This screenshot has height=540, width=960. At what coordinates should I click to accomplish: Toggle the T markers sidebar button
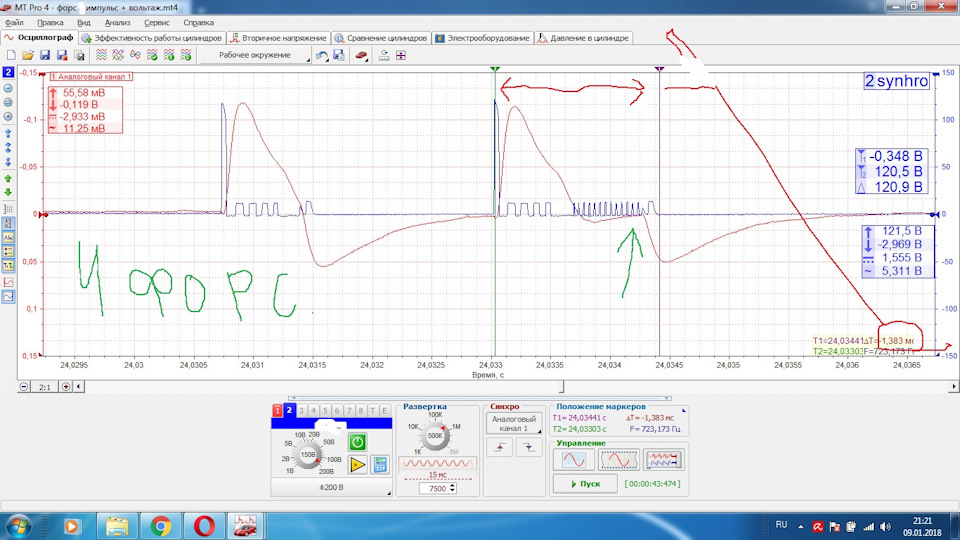pyautogui.click(x=8, y=266)
